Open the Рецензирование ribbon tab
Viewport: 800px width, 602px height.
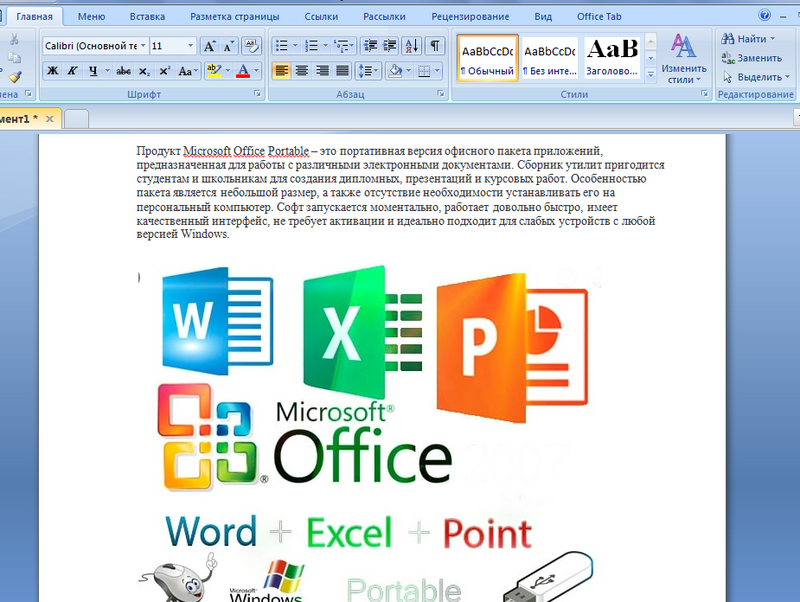click(x=470, y=16)
